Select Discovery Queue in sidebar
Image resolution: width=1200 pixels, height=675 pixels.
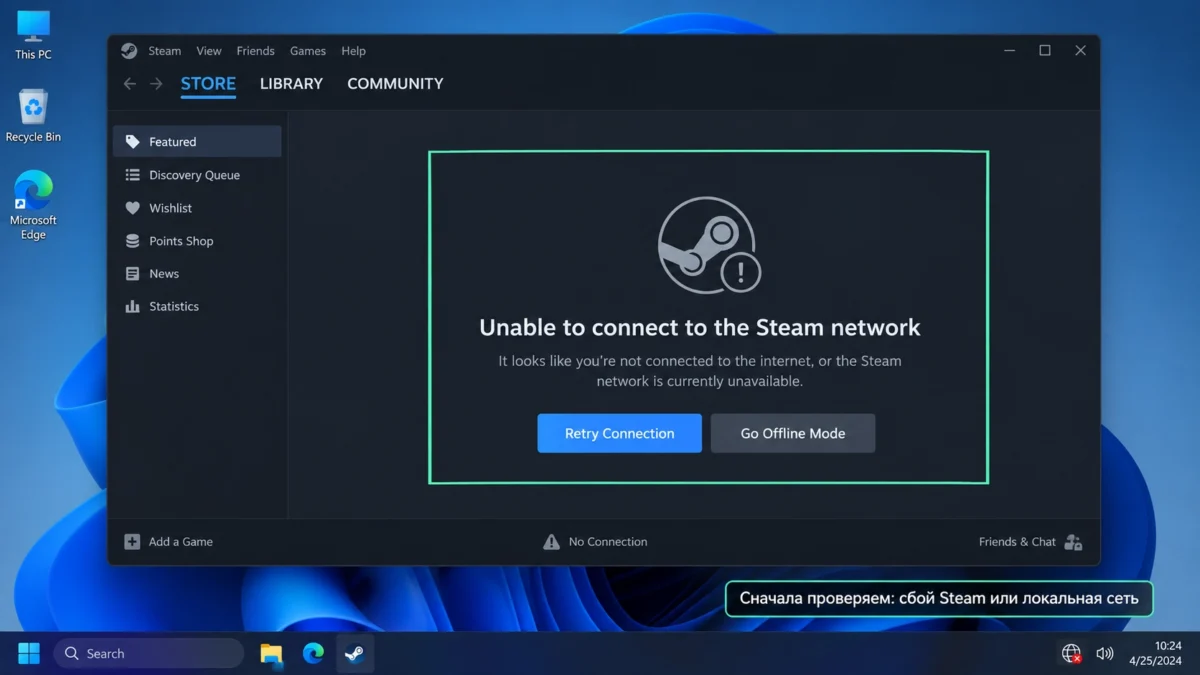tap(197, 175)
